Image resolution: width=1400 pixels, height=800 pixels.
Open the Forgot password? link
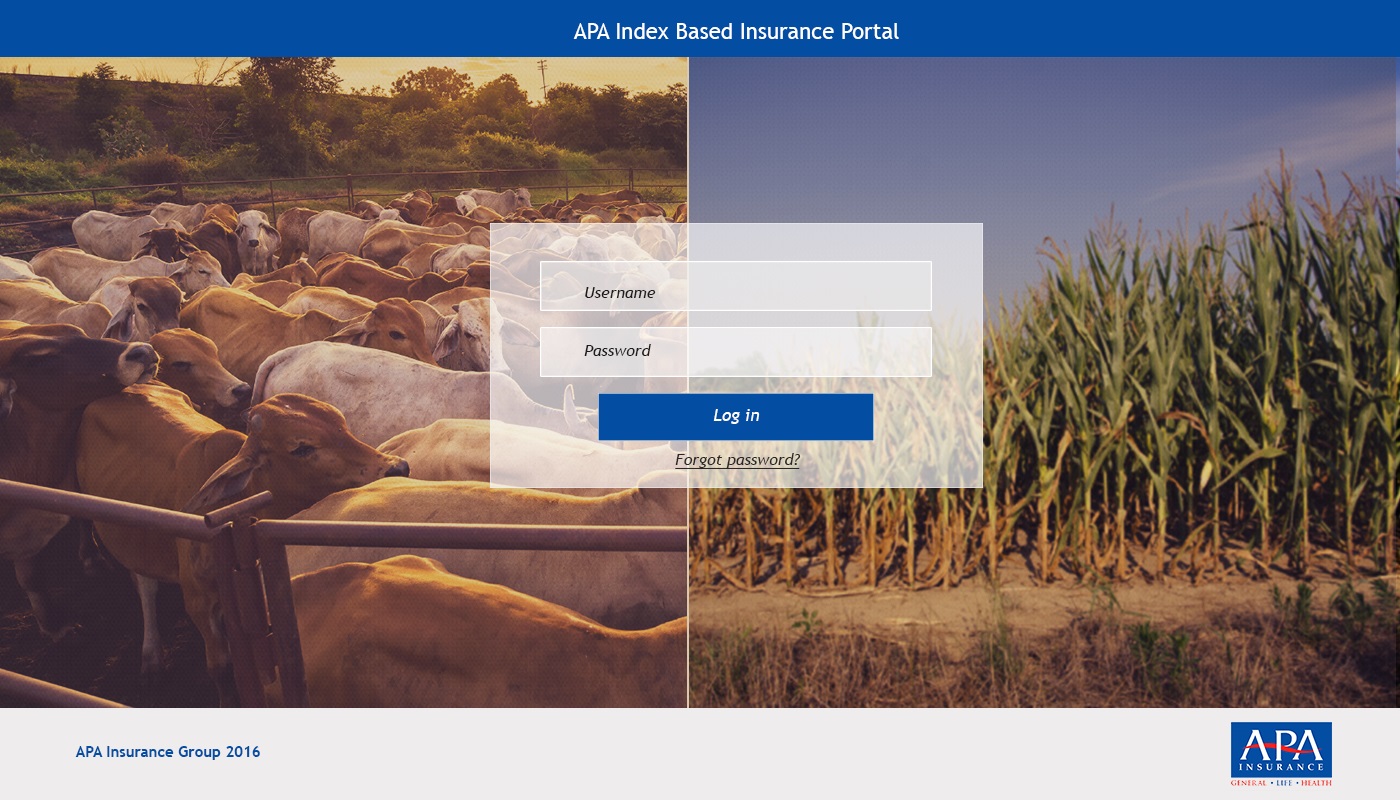(737, 460)
